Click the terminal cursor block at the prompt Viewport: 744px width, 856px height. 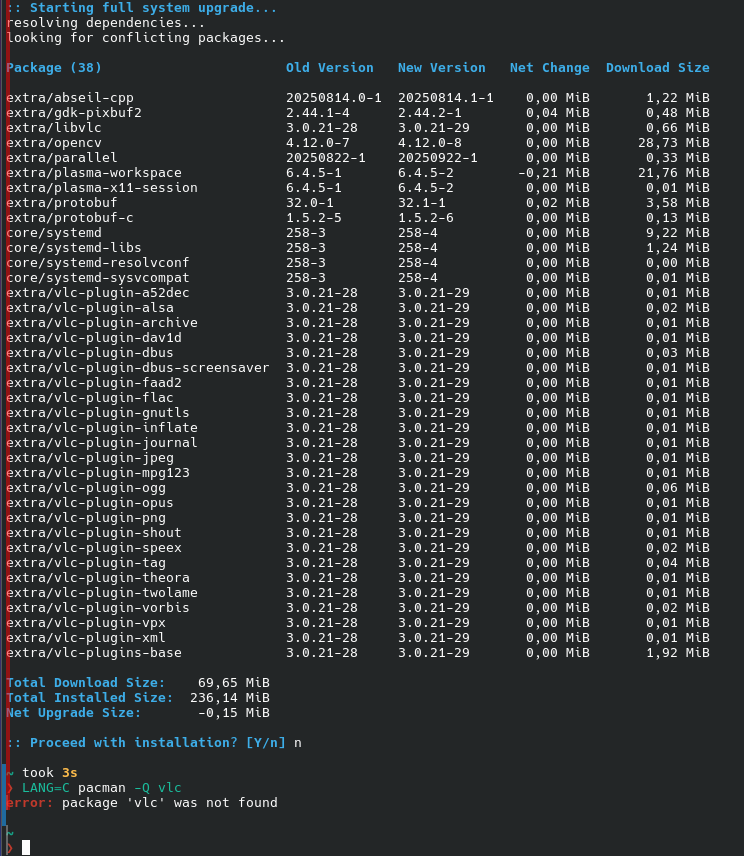[26, 847]
